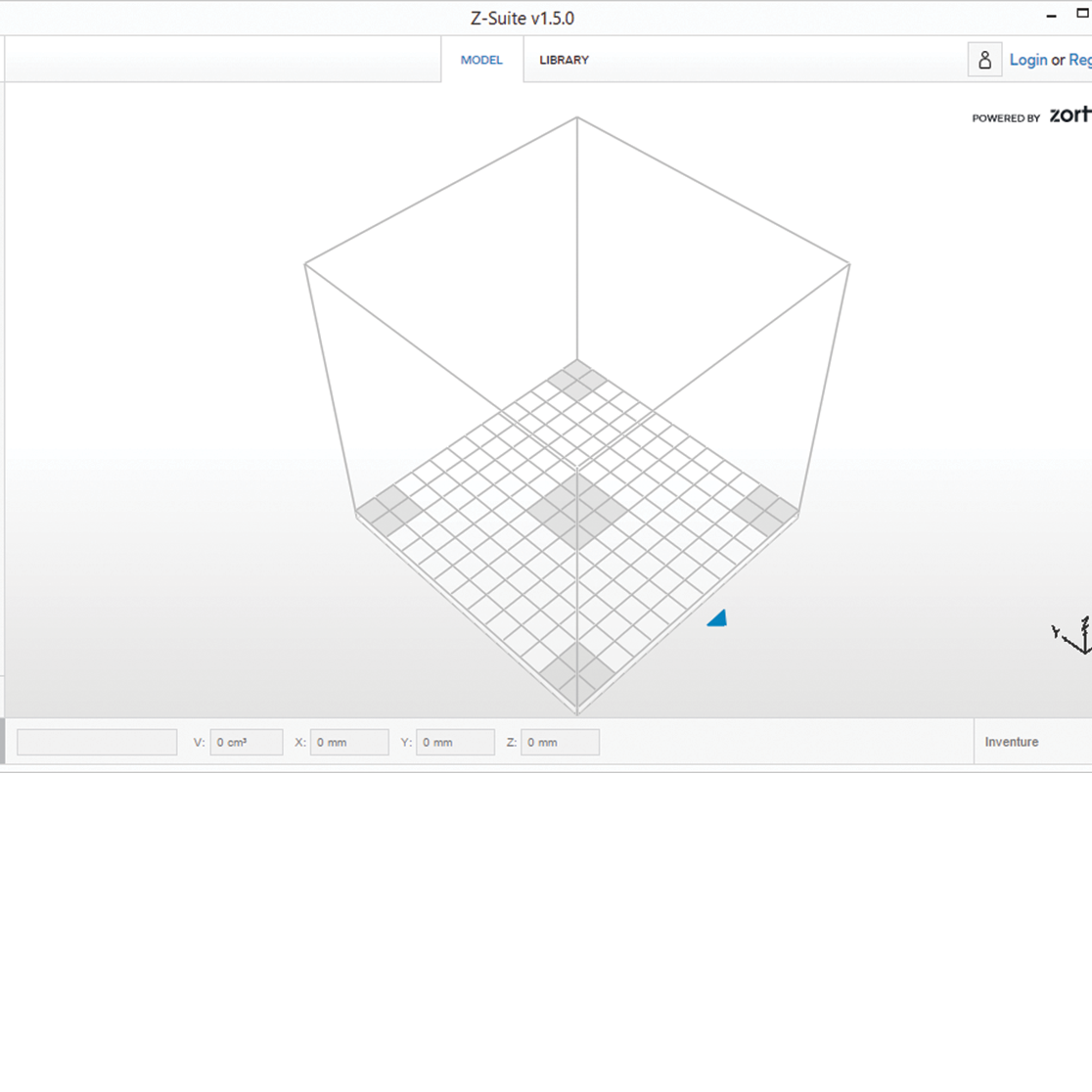Viewport: 1092px width, 1092px height.
Task: Open the LIBRARY tab
Action: [563, 60]
